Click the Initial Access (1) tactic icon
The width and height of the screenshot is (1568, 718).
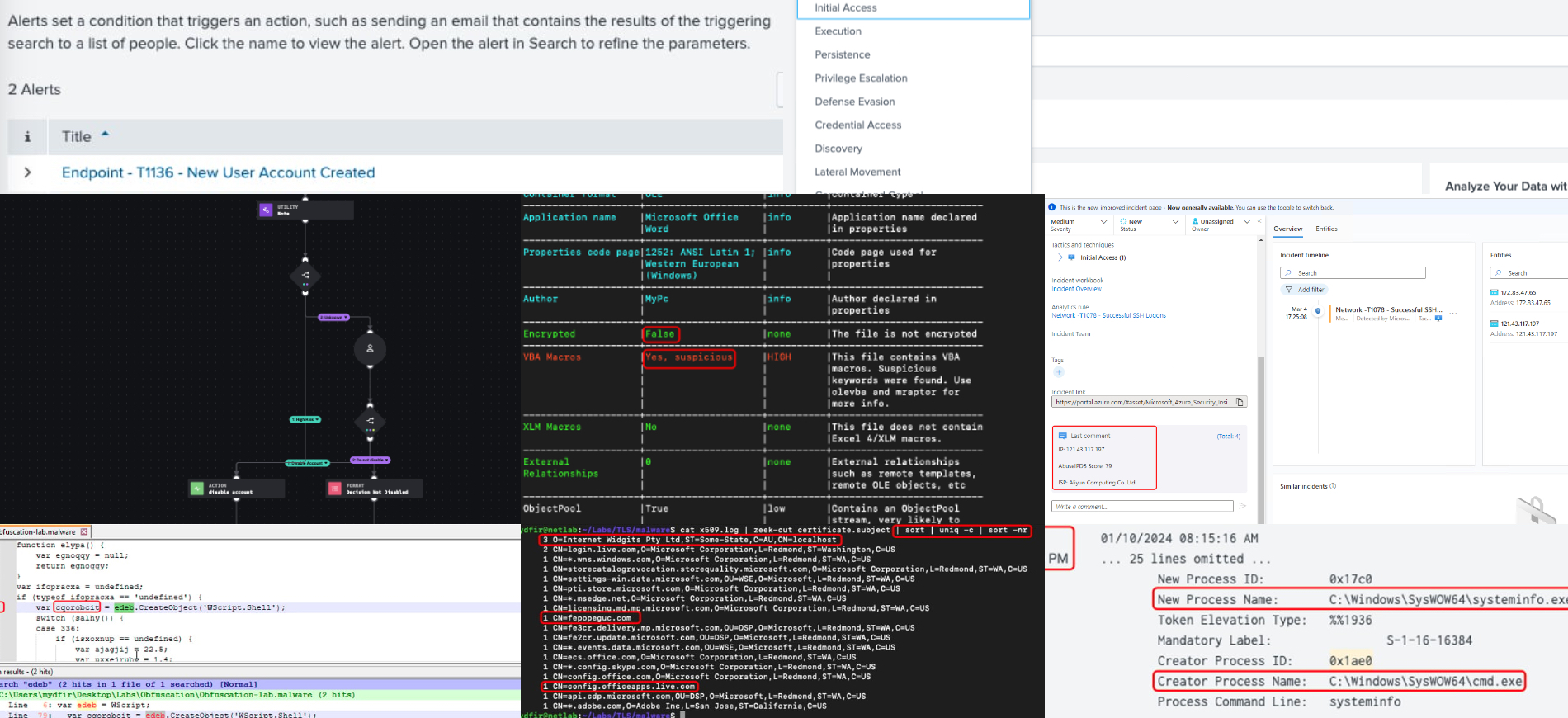[1072, 257]
